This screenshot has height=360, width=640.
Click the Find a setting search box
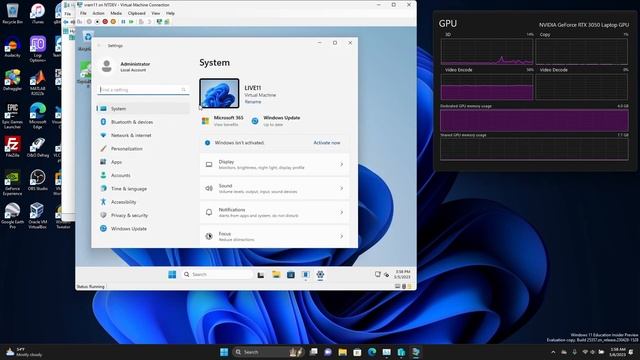[143, 89]
